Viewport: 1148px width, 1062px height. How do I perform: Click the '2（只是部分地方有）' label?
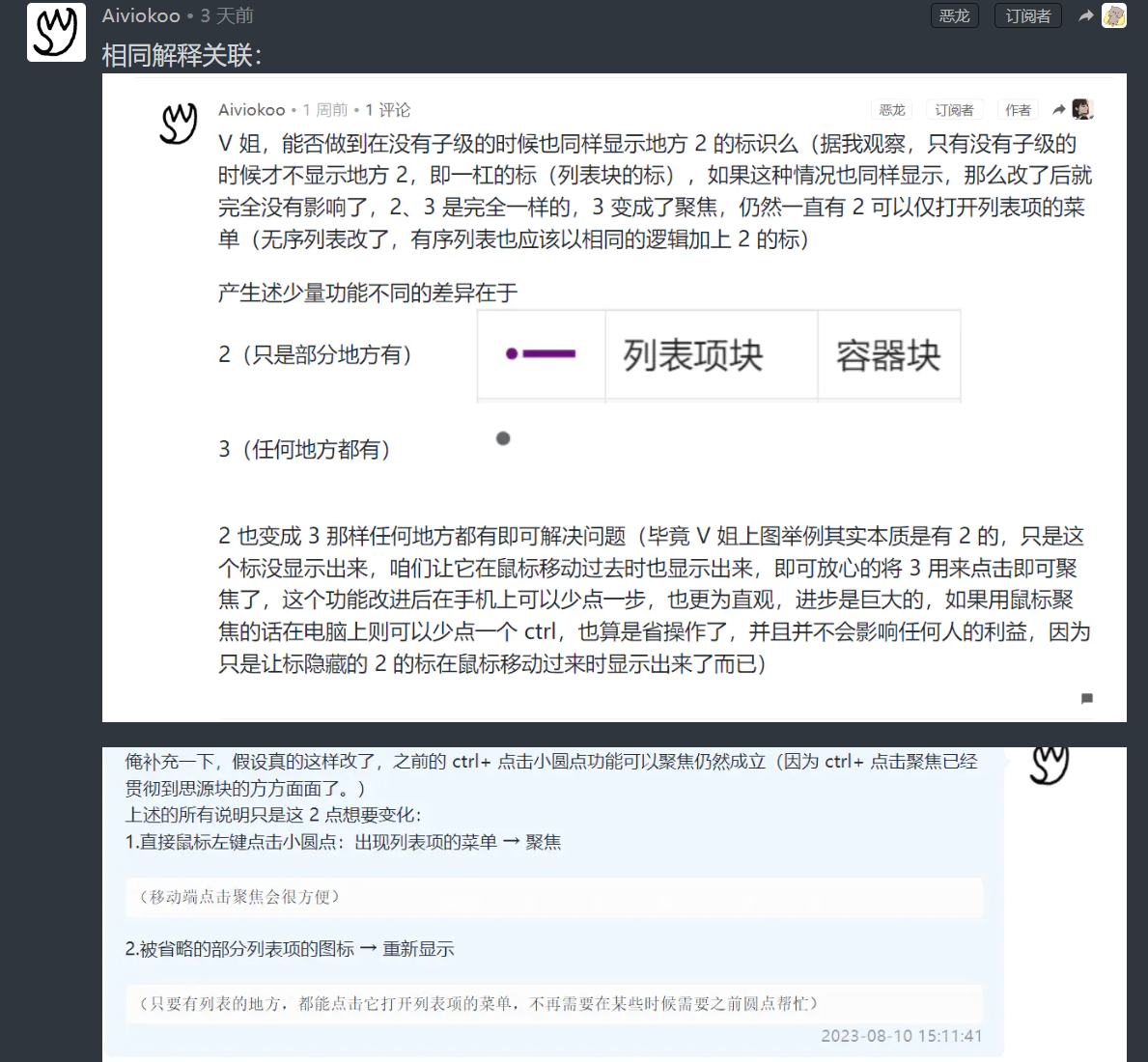tap(316, 354)
